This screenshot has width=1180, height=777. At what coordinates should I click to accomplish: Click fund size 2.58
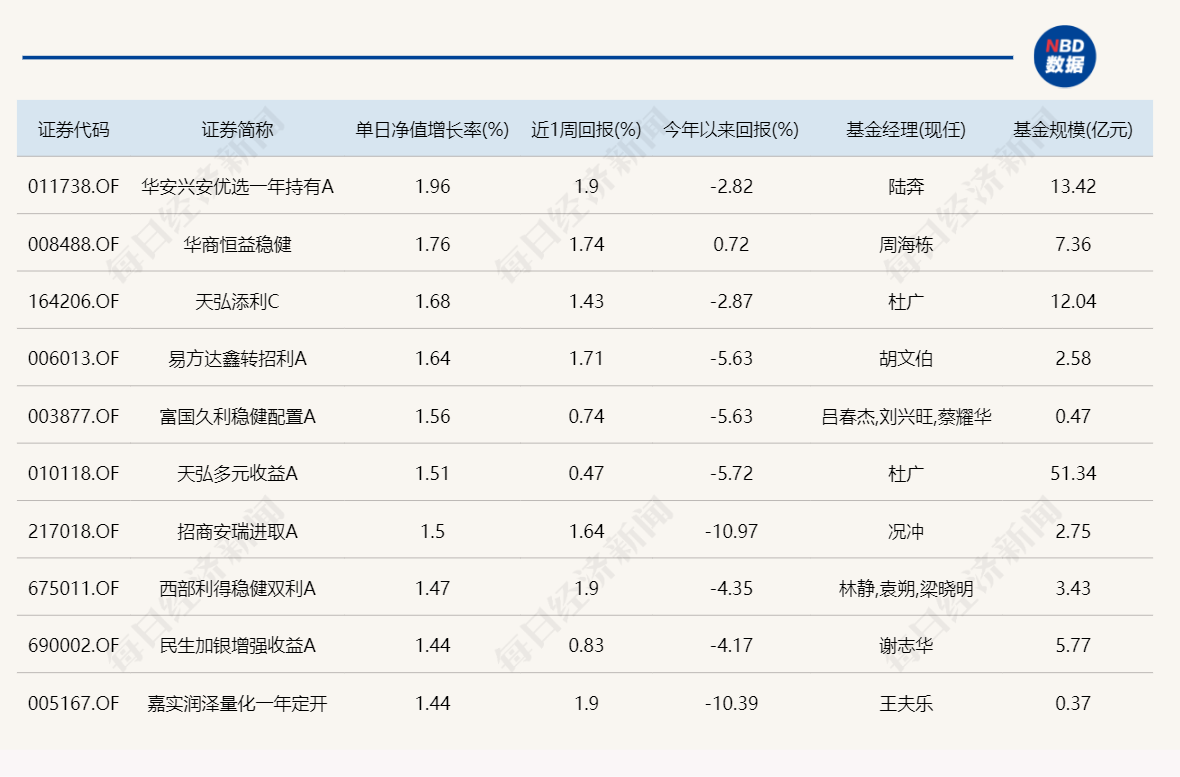tap(1073, 358)
